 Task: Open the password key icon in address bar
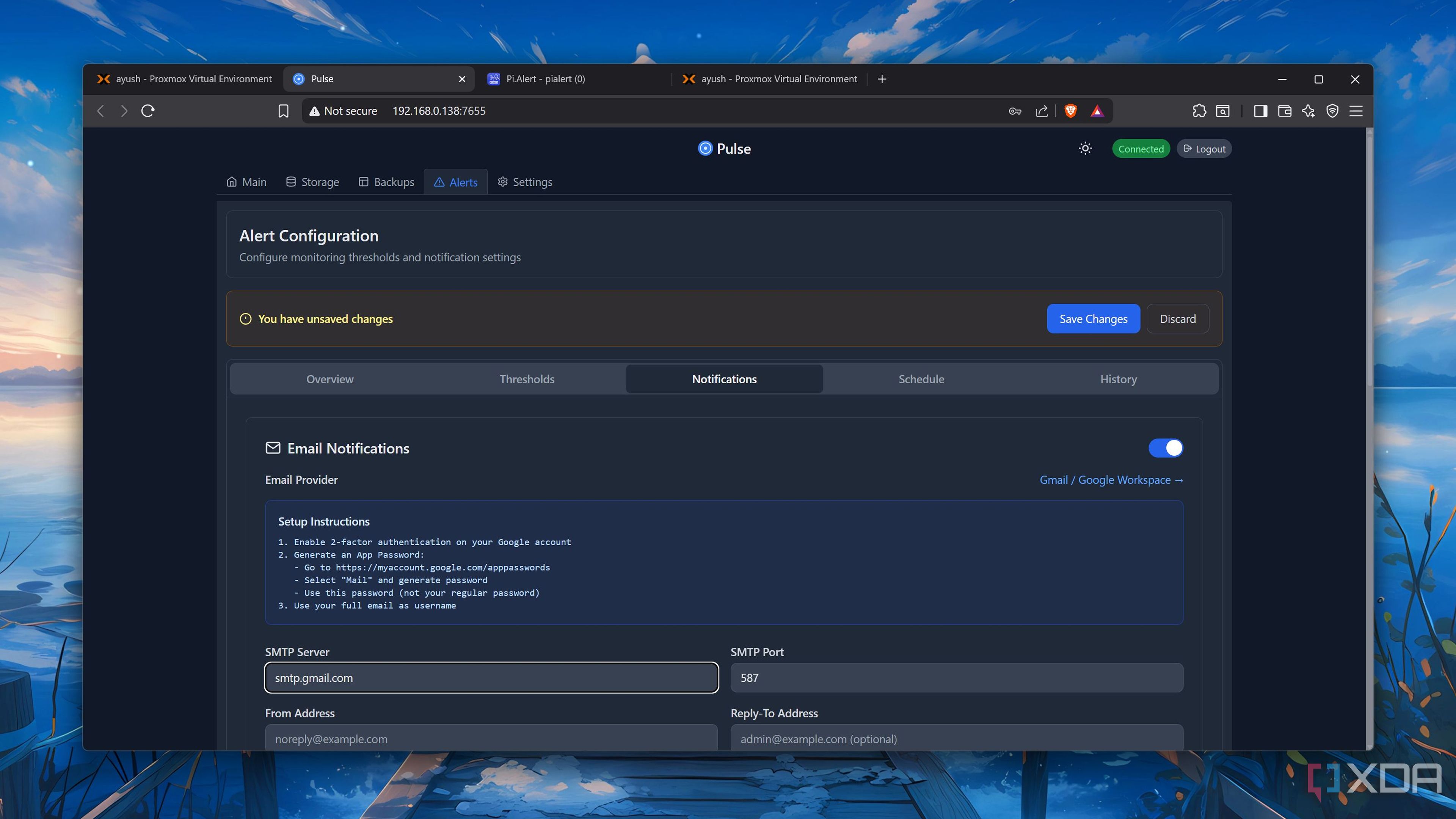1015,111
